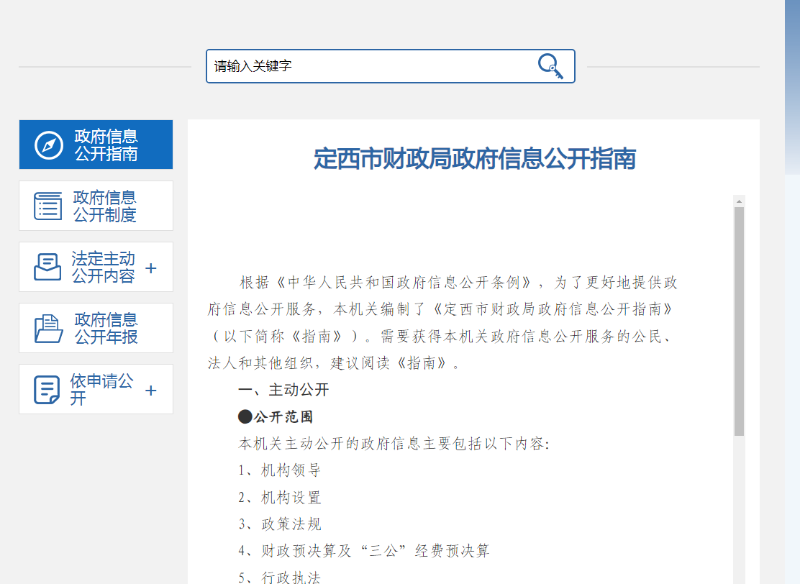Click the document pencil icon beside 依申请公开
This screenshot has height=584, width=800.
[x=47, y=389]
